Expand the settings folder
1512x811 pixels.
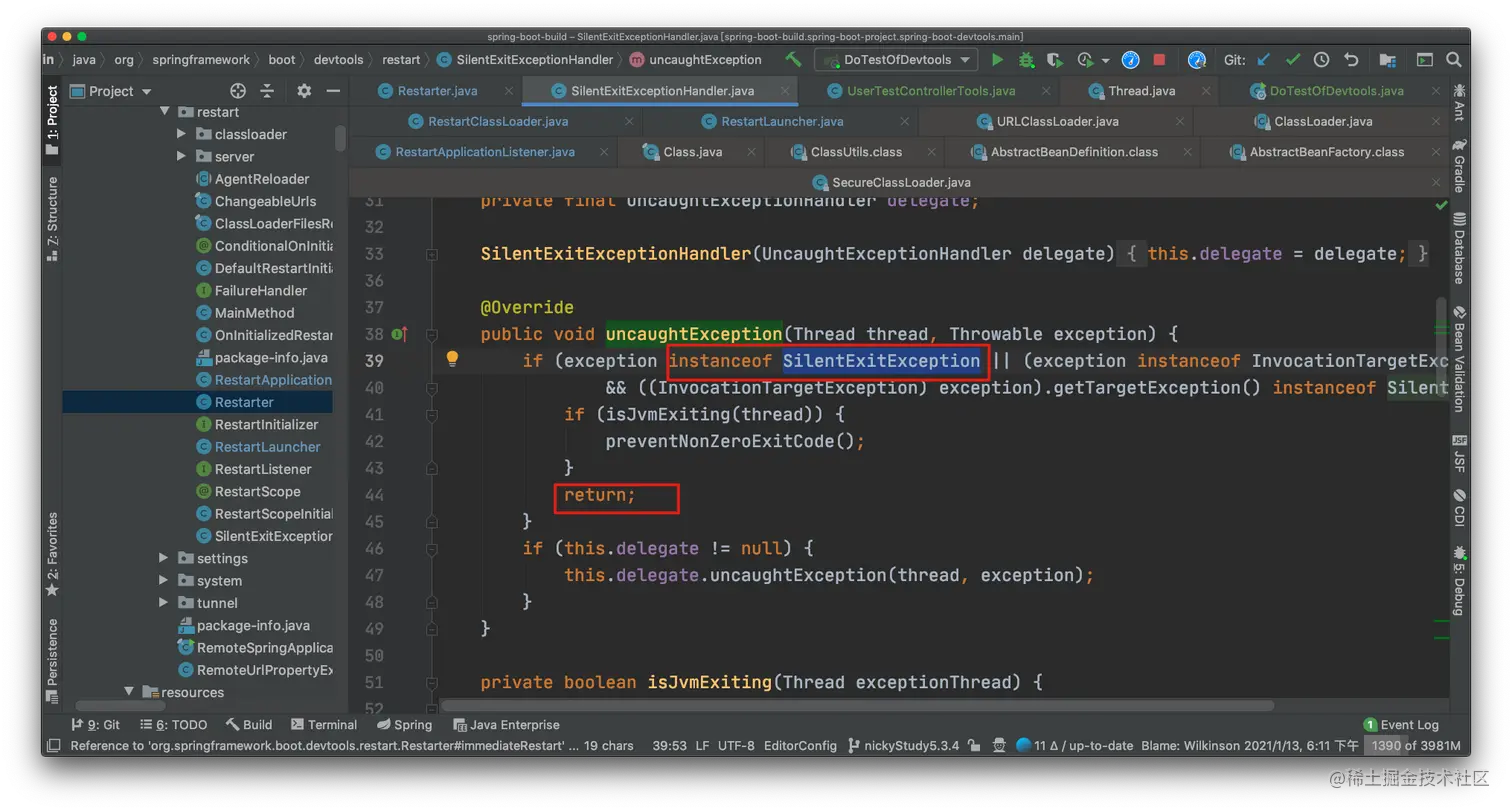164,558
